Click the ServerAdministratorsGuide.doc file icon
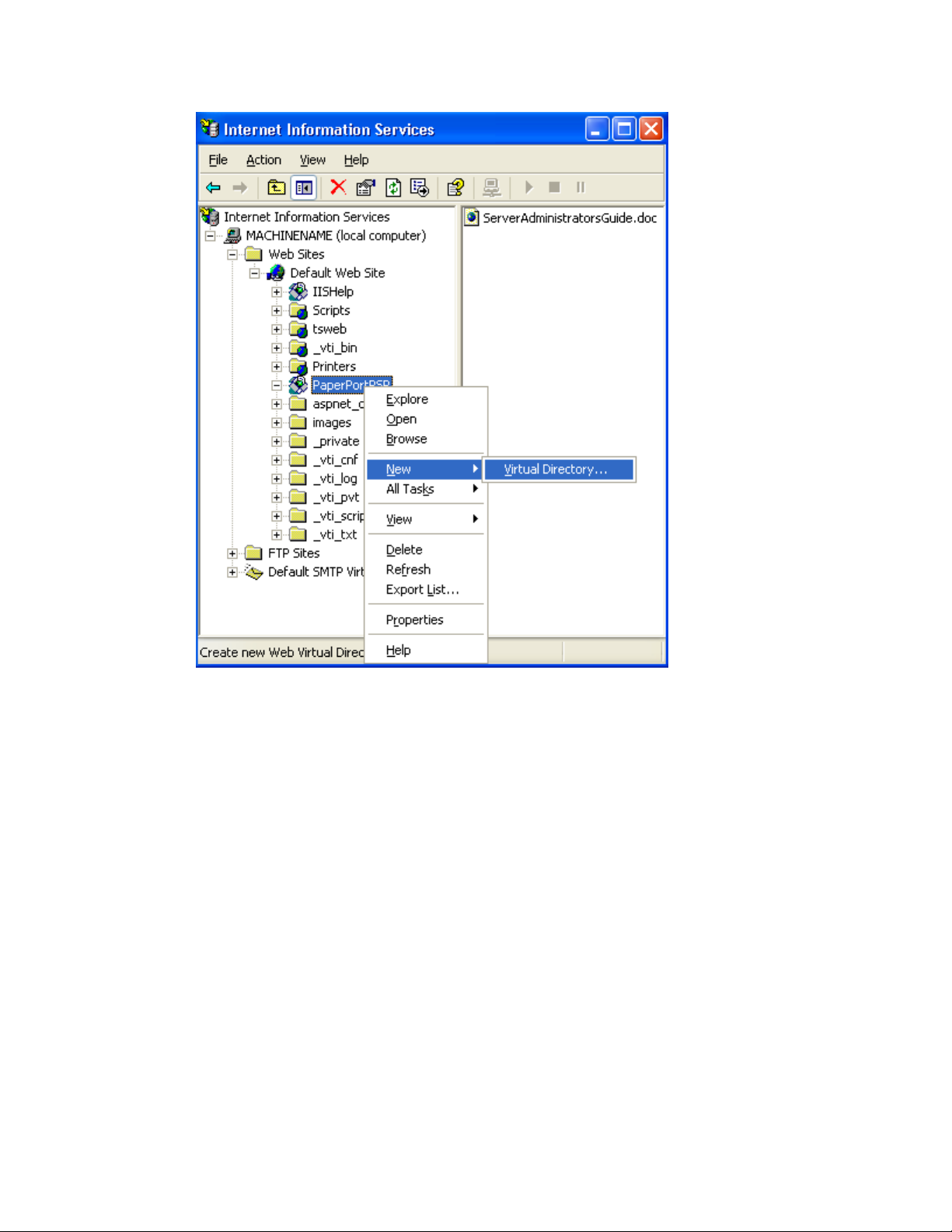This screenshot has width=952, height=1232. [x=472, y=217]
